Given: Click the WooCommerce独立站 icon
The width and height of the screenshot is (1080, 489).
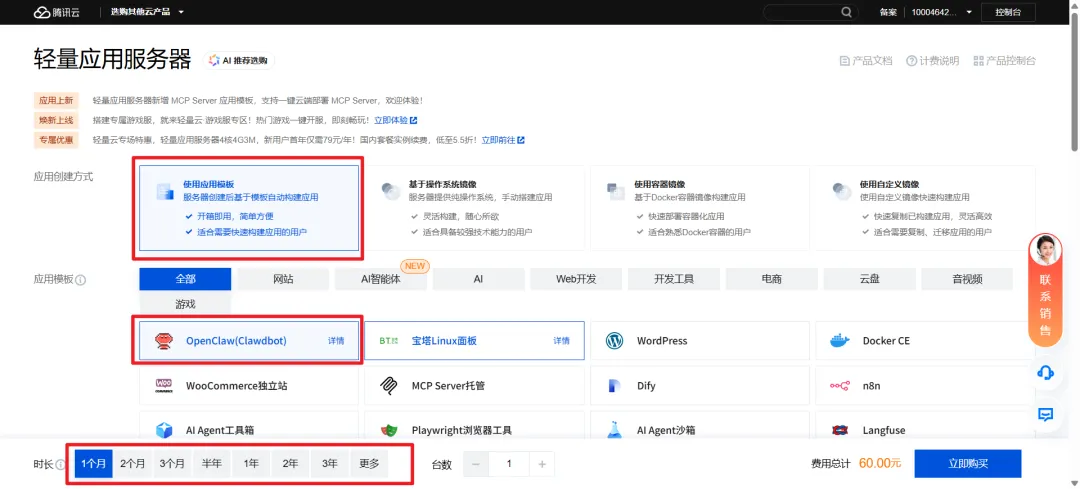Looking at the screenshot, I should (163, 385).
